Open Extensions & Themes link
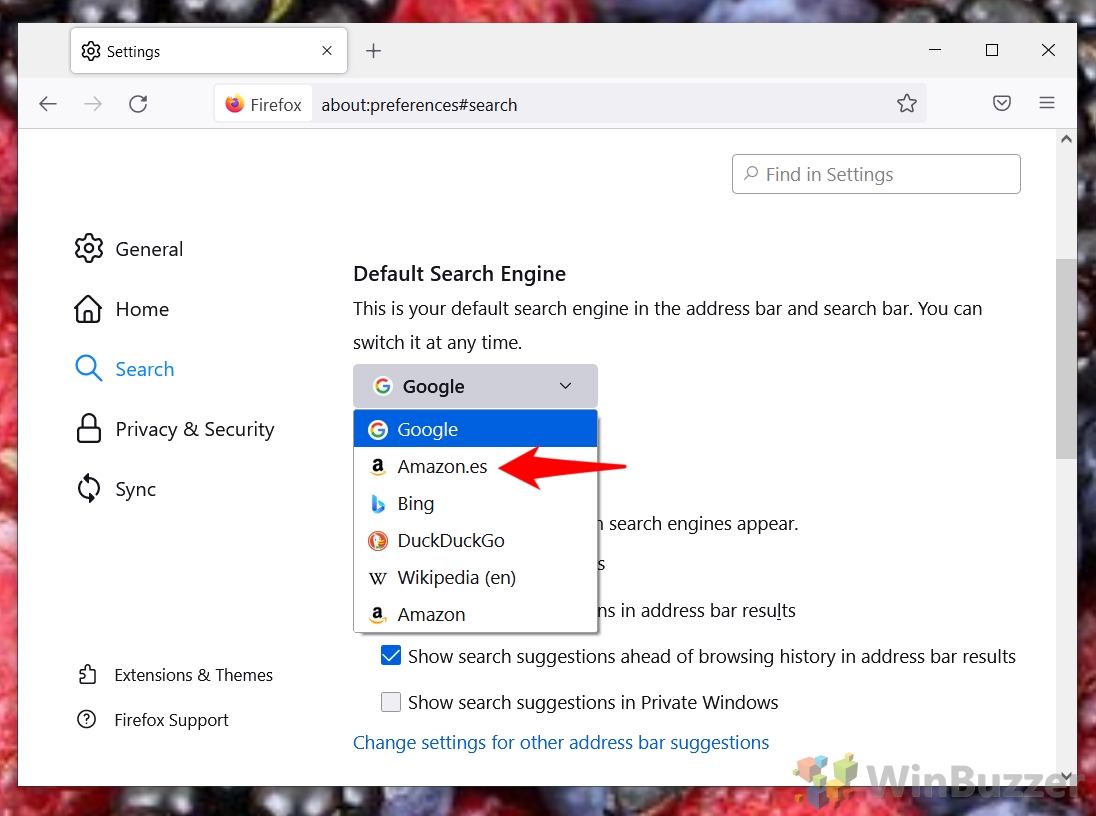1096x816 pixels. [175, 675]
